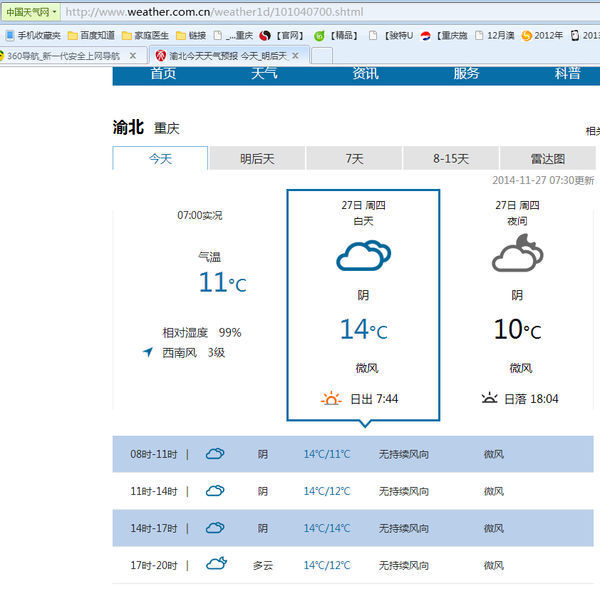Open the 天气 navigation menu
Viewport: 600px width, 589px height.
[264, 73]
